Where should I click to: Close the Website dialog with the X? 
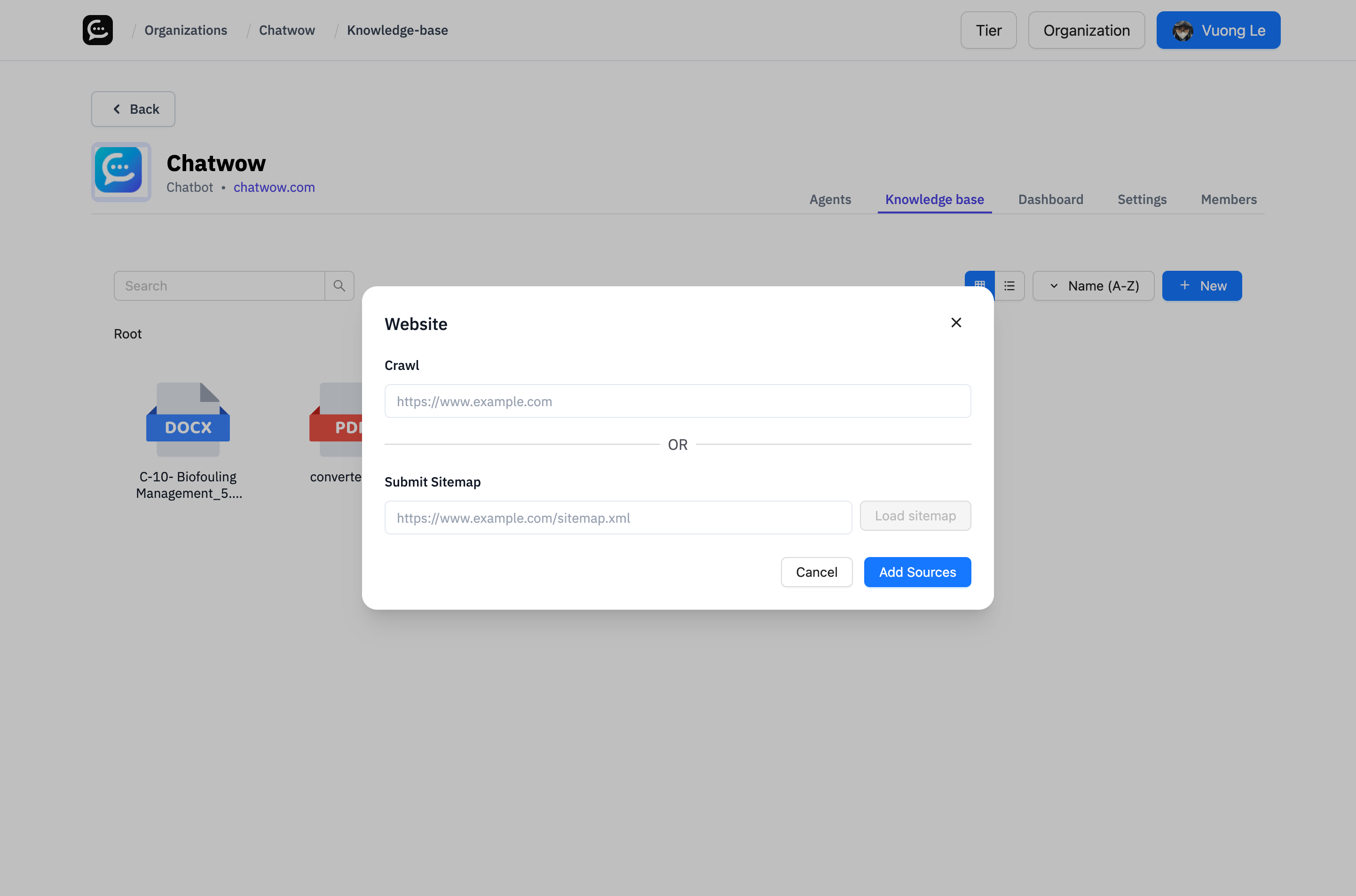(956, 322)
